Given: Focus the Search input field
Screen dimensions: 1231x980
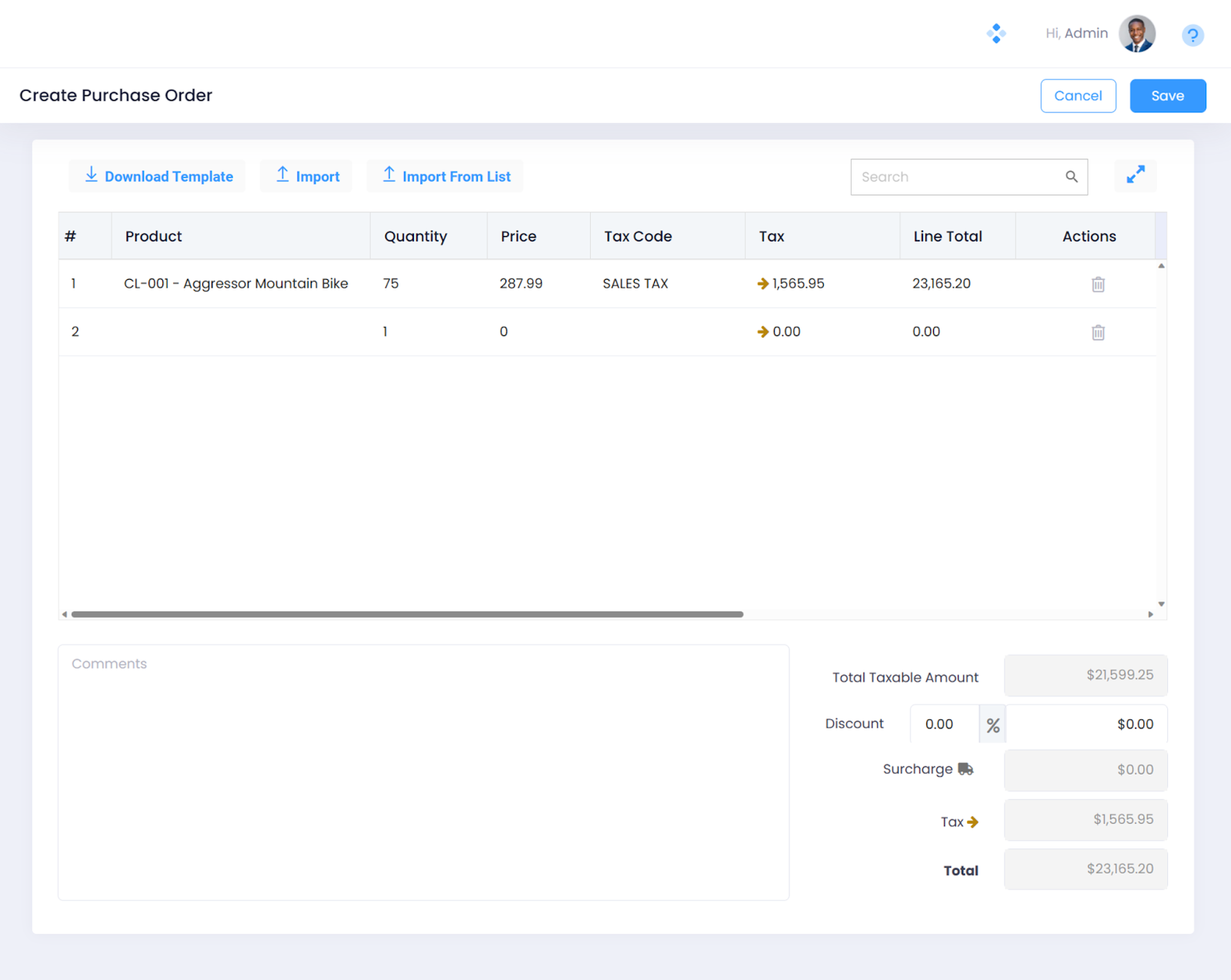Looking at the screenshot, I should [957, 177].
